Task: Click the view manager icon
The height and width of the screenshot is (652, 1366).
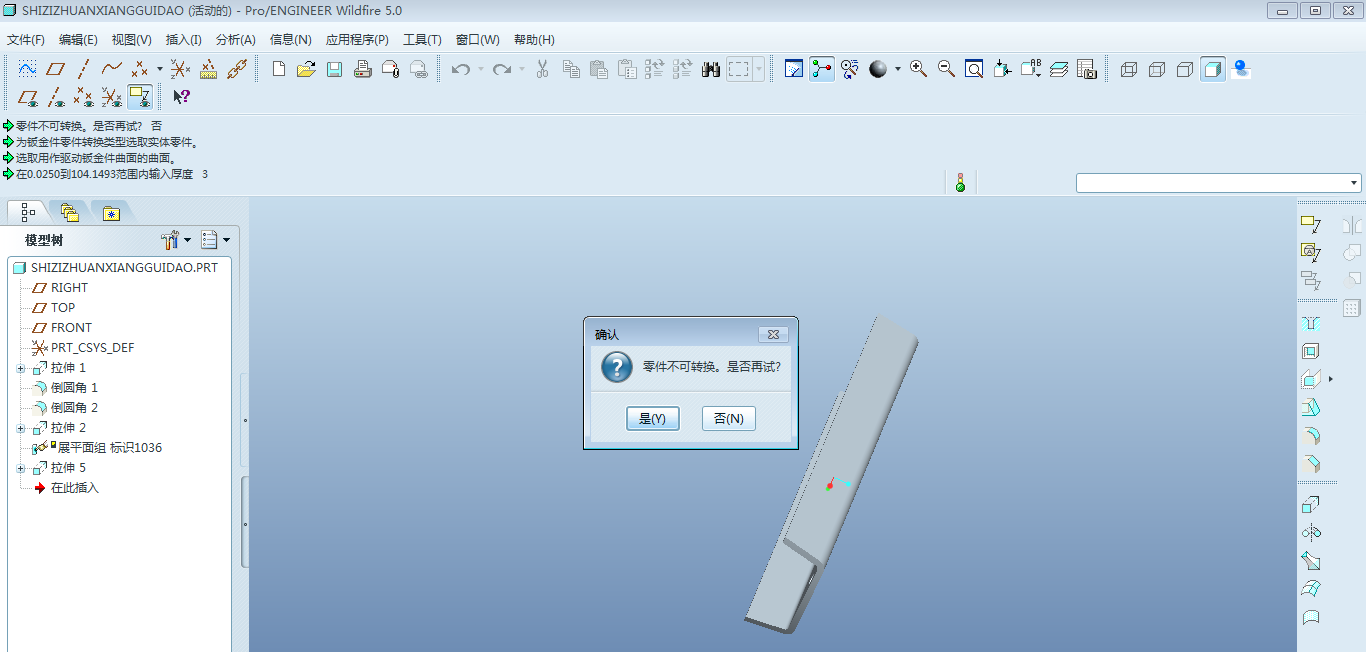Action: (1087, 69)
